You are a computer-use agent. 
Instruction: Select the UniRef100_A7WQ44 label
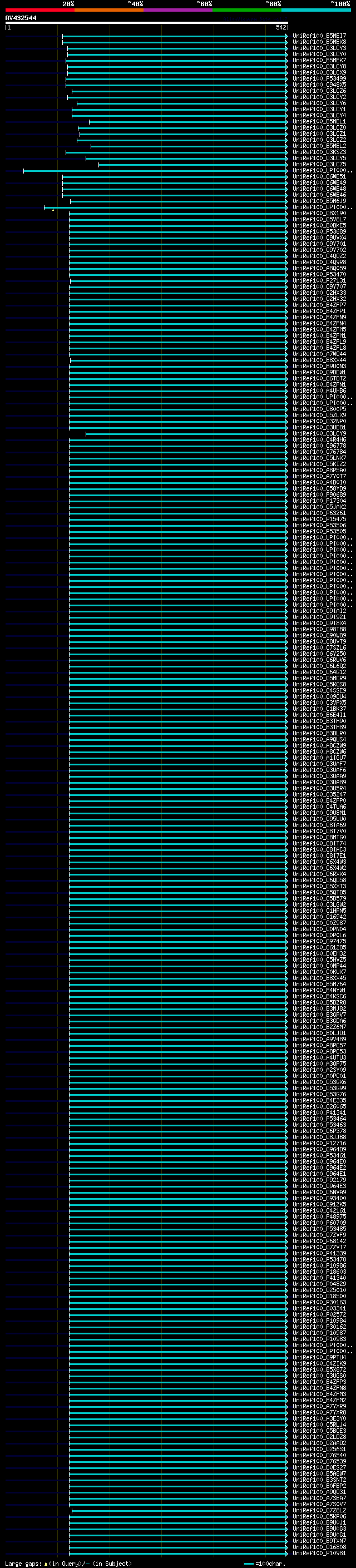[319, 354]
